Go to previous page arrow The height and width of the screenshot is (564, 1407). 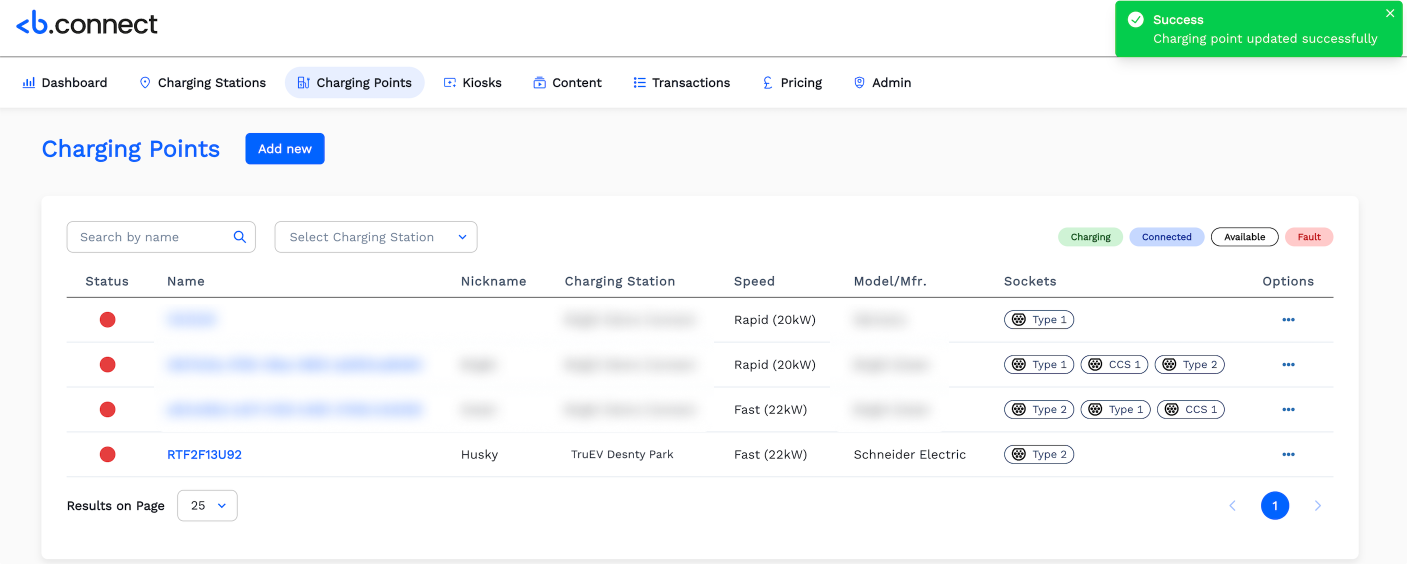click(x=1232, y=506)
